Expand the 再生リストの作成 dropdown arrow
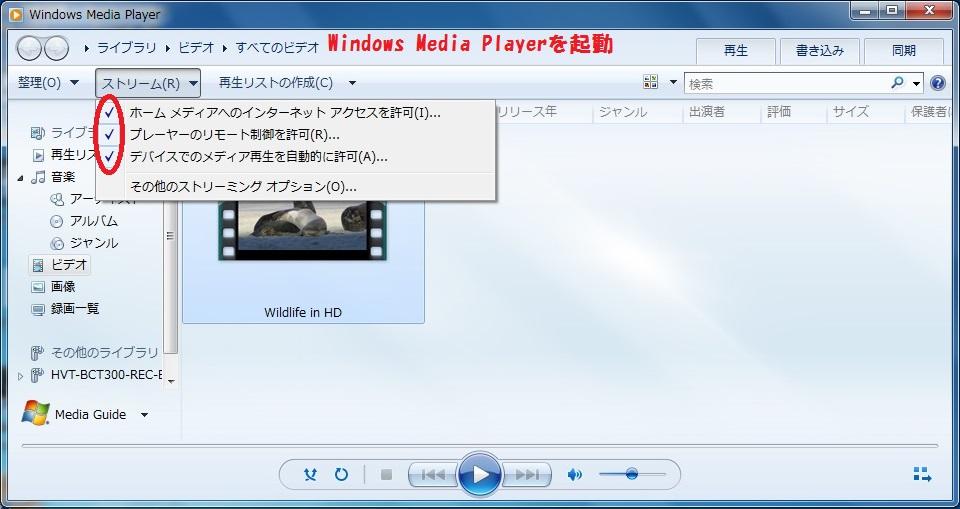960x509 pixels. coord(352,83)
